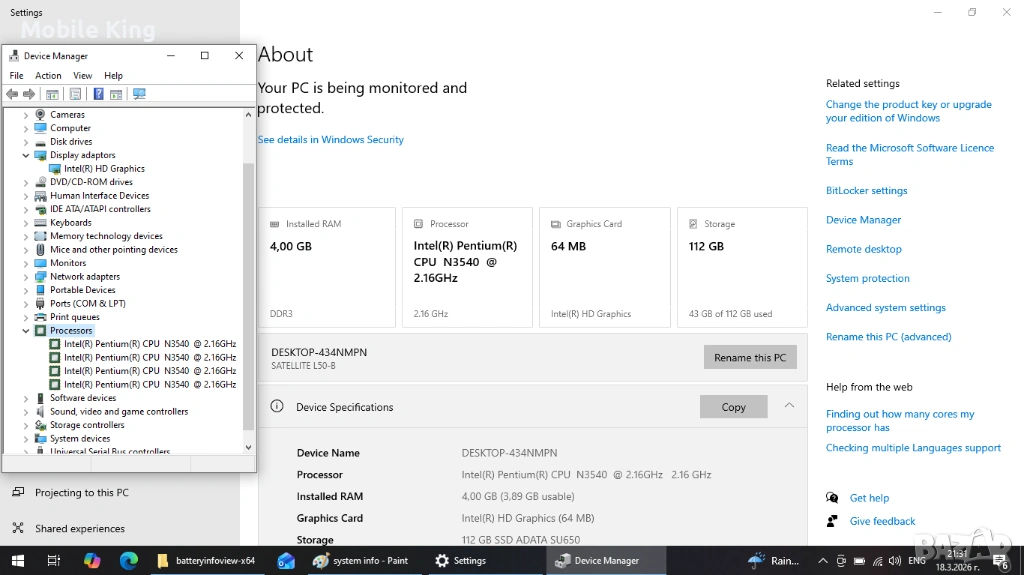This screenshot has width=1024, height=575.
Task: Expand the Network adapters node
Action: 26,277
